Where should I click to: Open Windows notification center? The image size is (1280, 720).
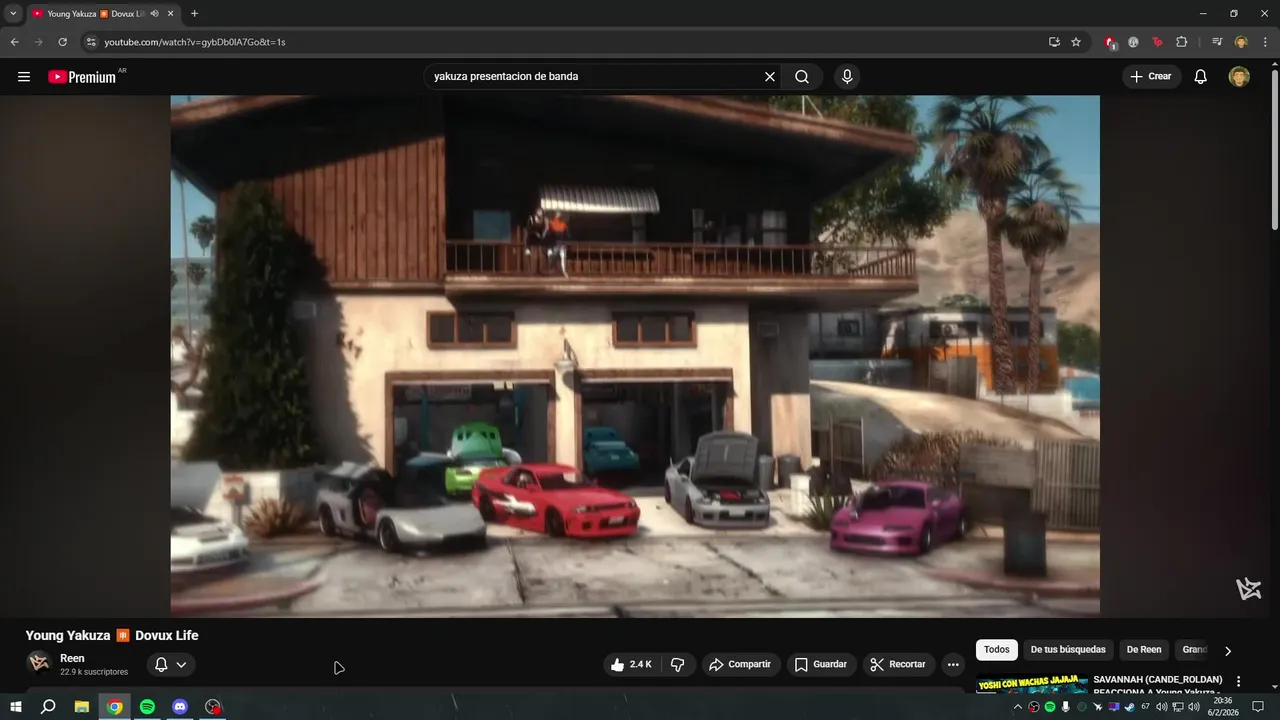pyautogui.click(x=1258, y=707)
